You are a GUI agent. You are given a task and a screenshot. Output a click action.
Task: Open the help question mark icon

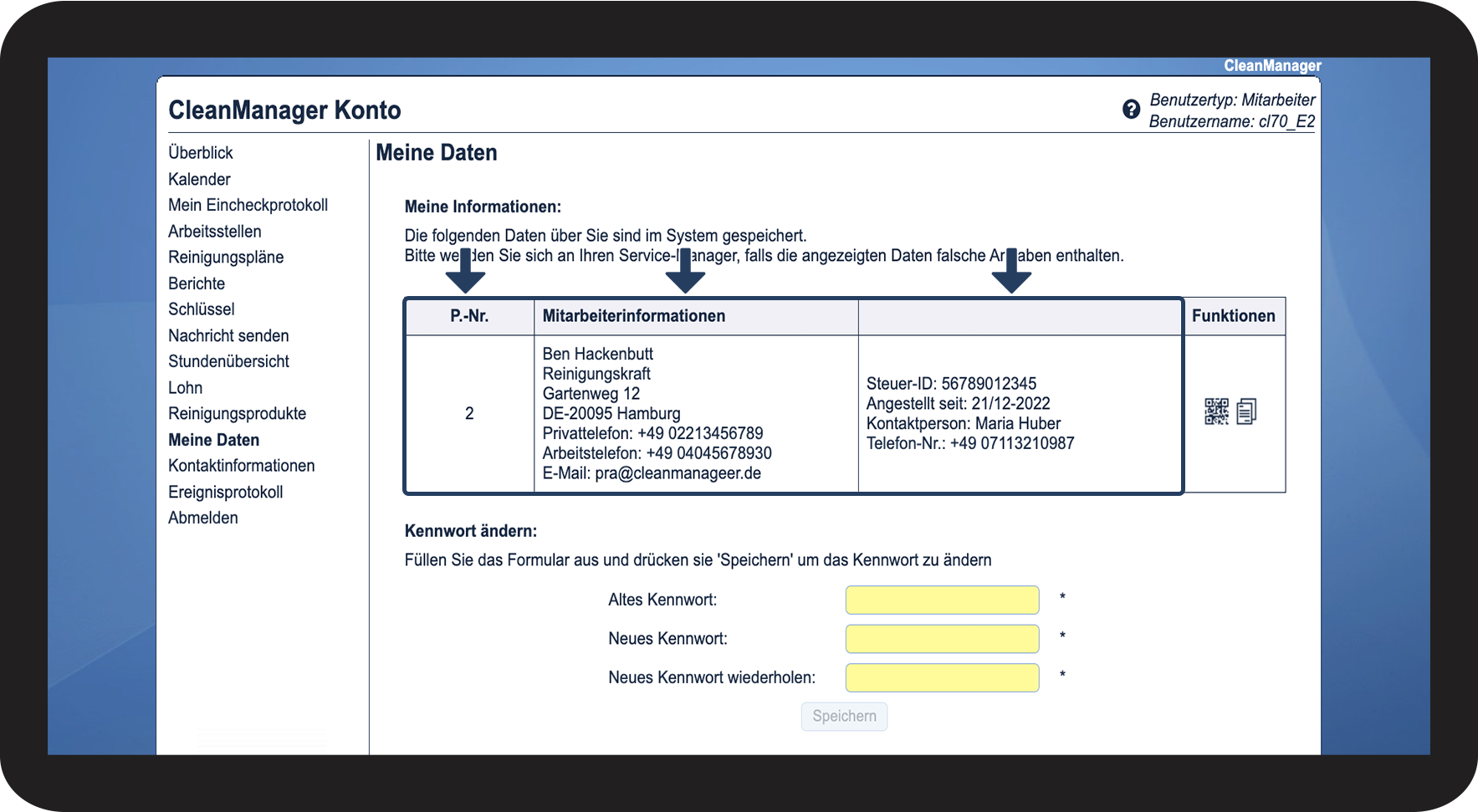tap(1131, 110)
